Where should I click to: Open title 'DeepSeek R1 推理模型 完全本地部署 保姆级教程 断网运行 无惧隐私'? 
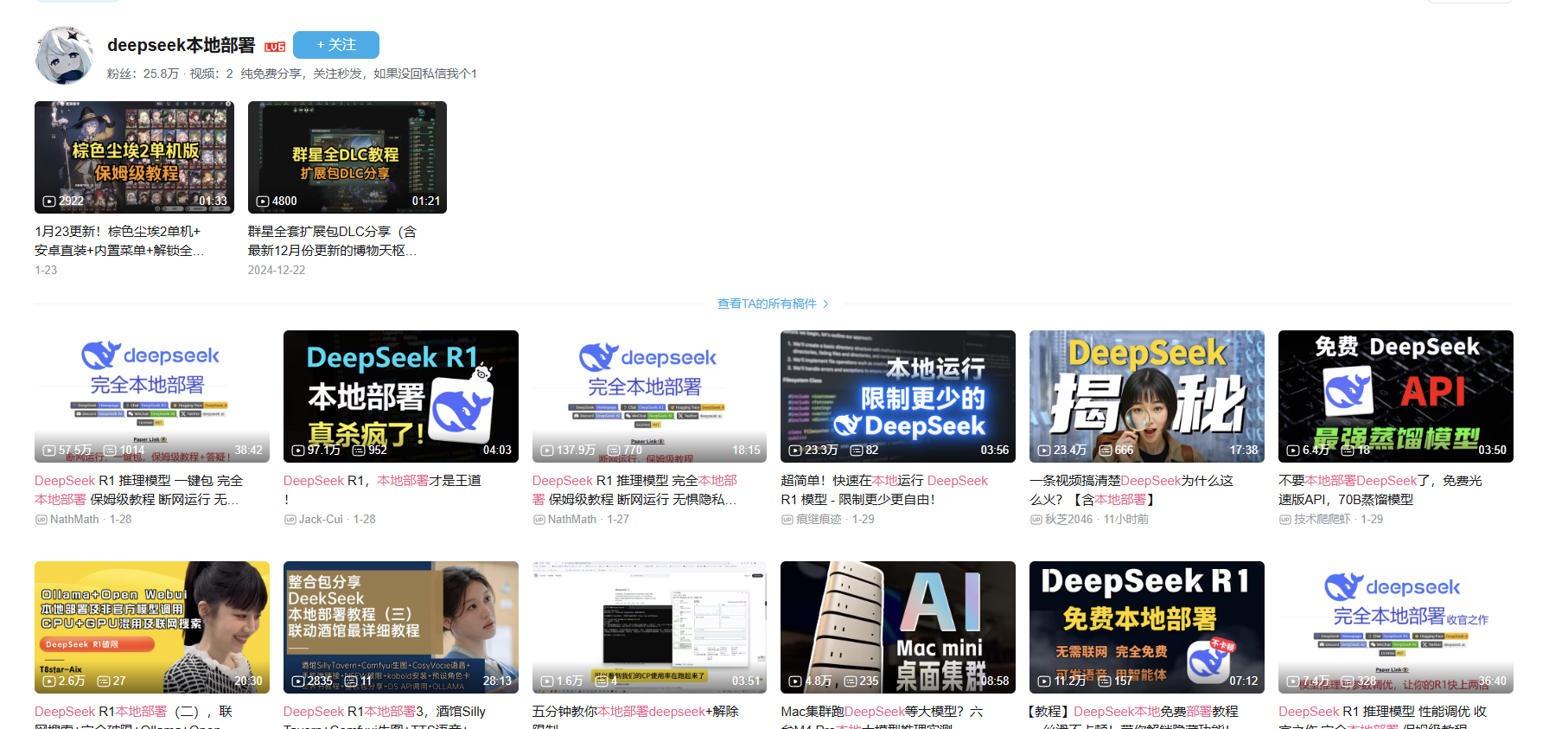tap(635, 490)
